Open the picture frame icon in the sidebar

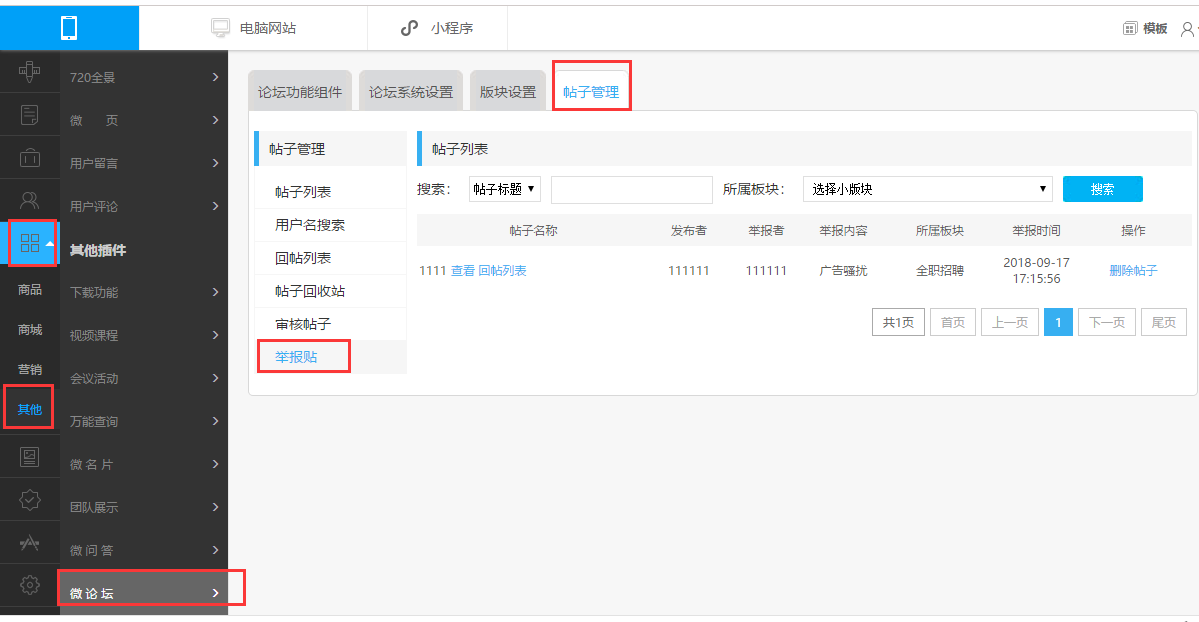pos(29,457)
